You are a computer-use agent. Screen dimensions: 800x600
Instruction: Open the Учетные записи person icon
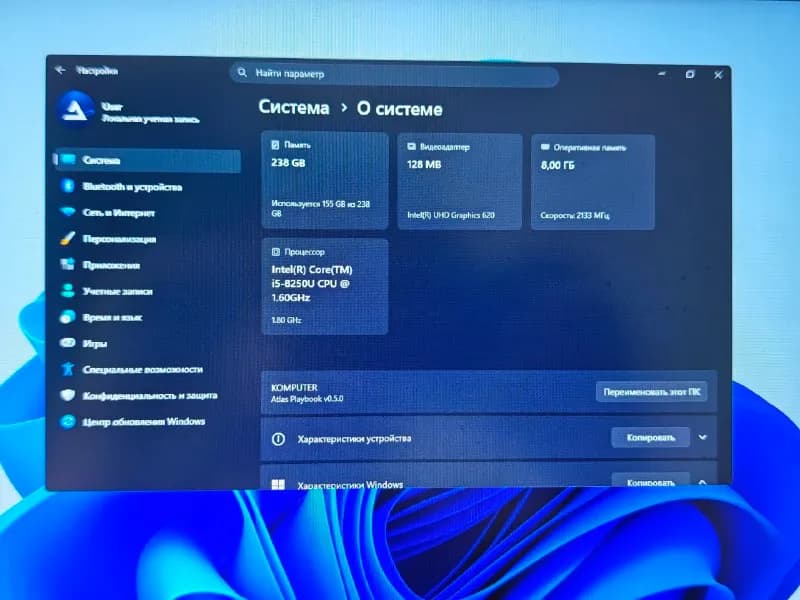67,290
